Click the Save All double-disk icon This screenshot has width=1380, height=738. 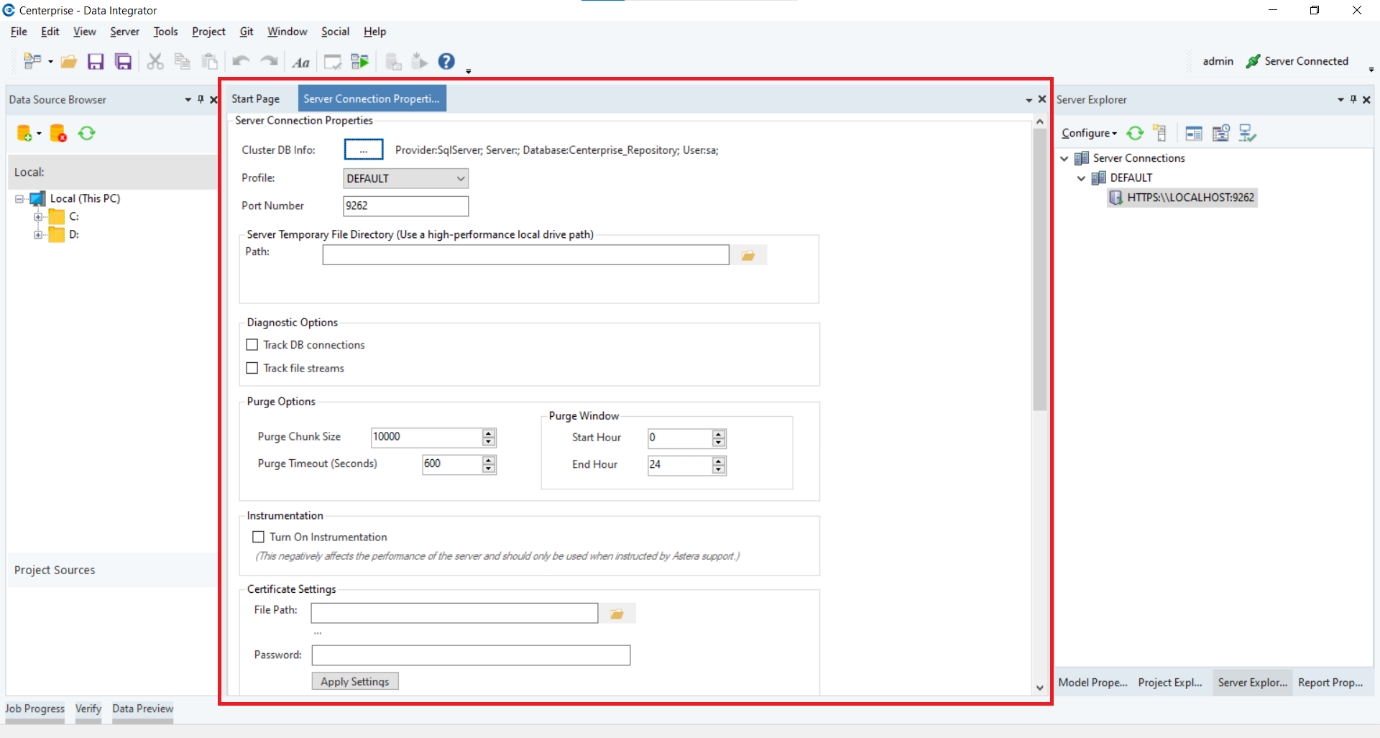(x=123, y=62)
